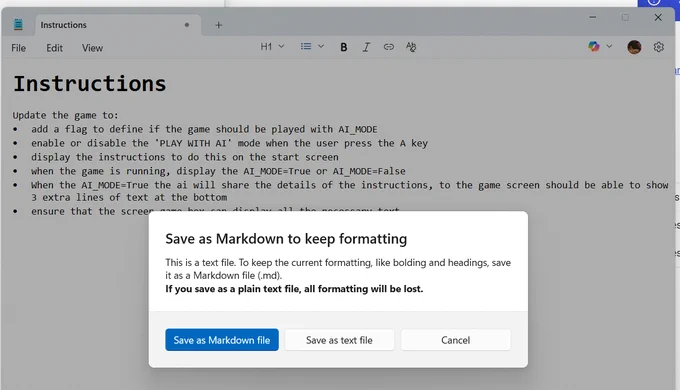Open the View menu
The width and height of the screenshot is (680, 390).
92,48
